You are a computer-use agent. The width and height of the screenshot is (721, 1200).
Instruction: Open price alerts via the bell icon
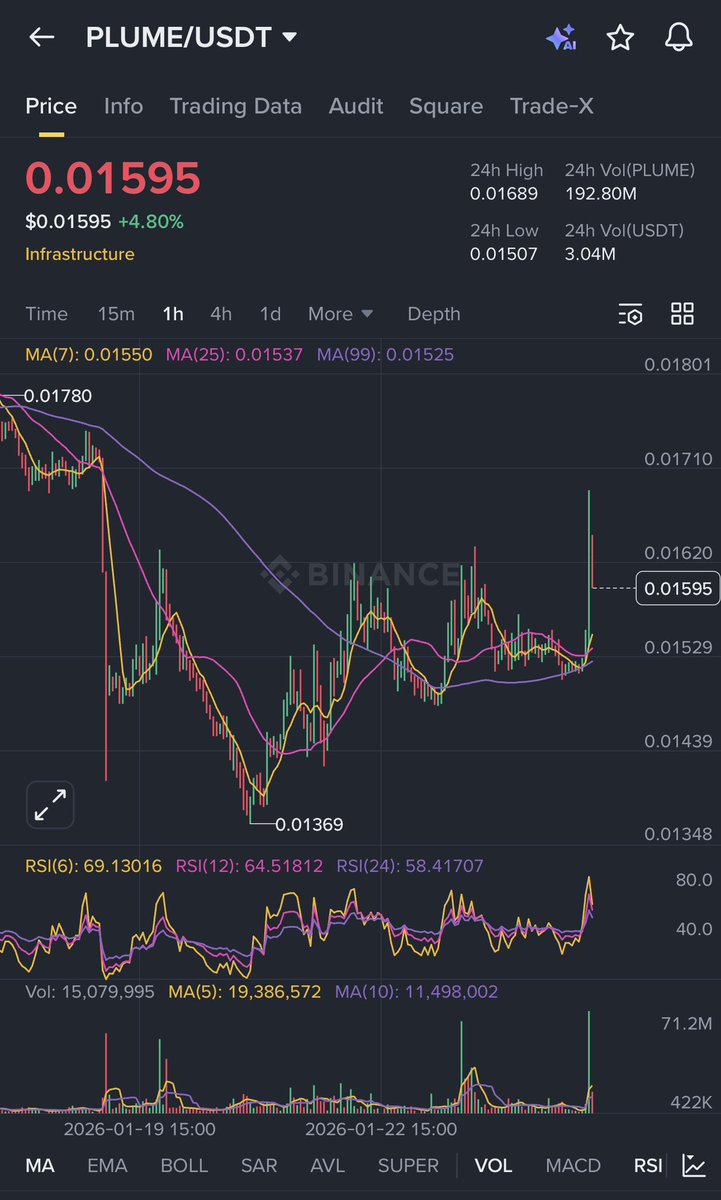click(x=679, y=38)
